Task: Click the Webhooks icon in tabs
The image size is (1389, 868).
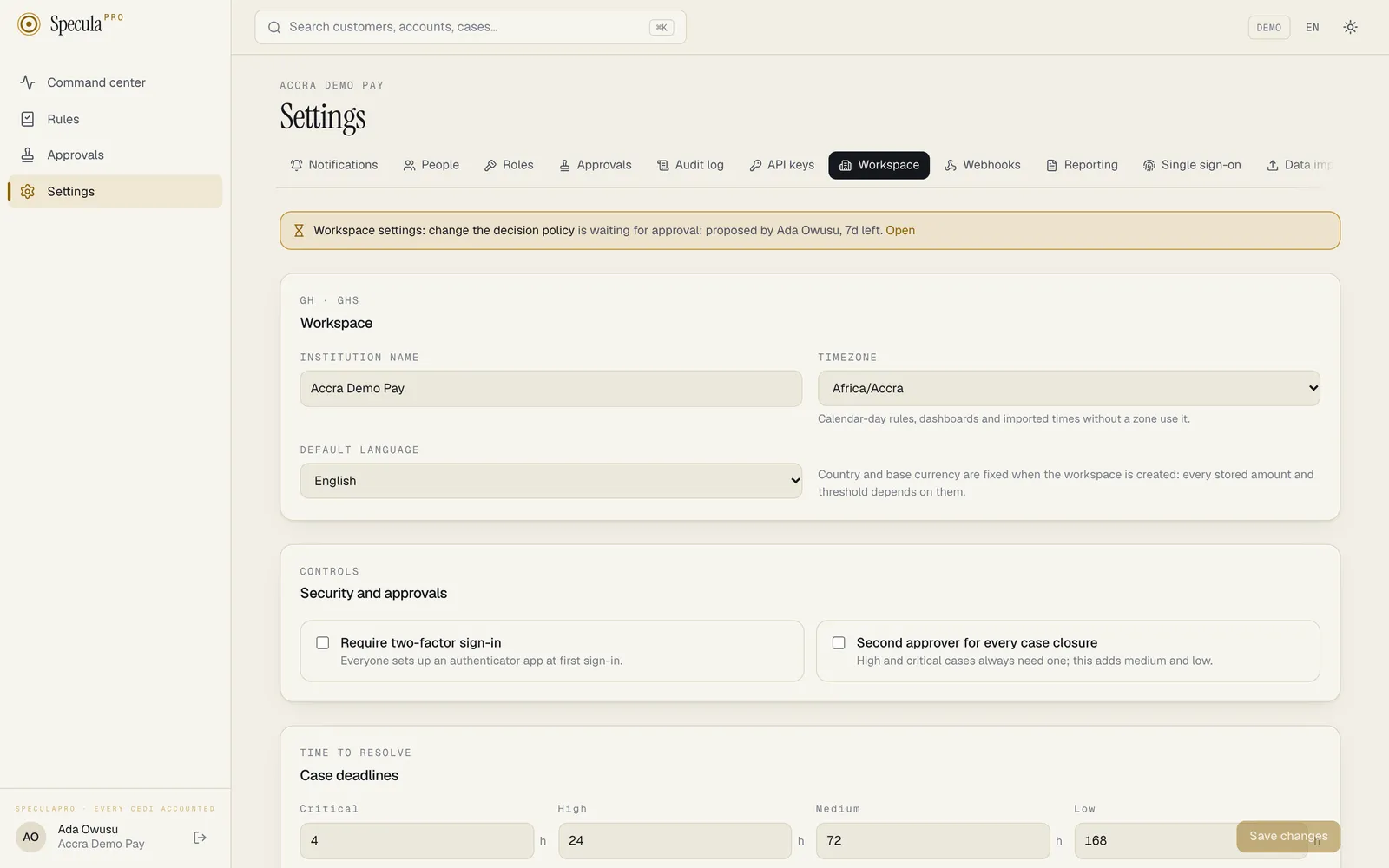Action: (x=951, y=165)
